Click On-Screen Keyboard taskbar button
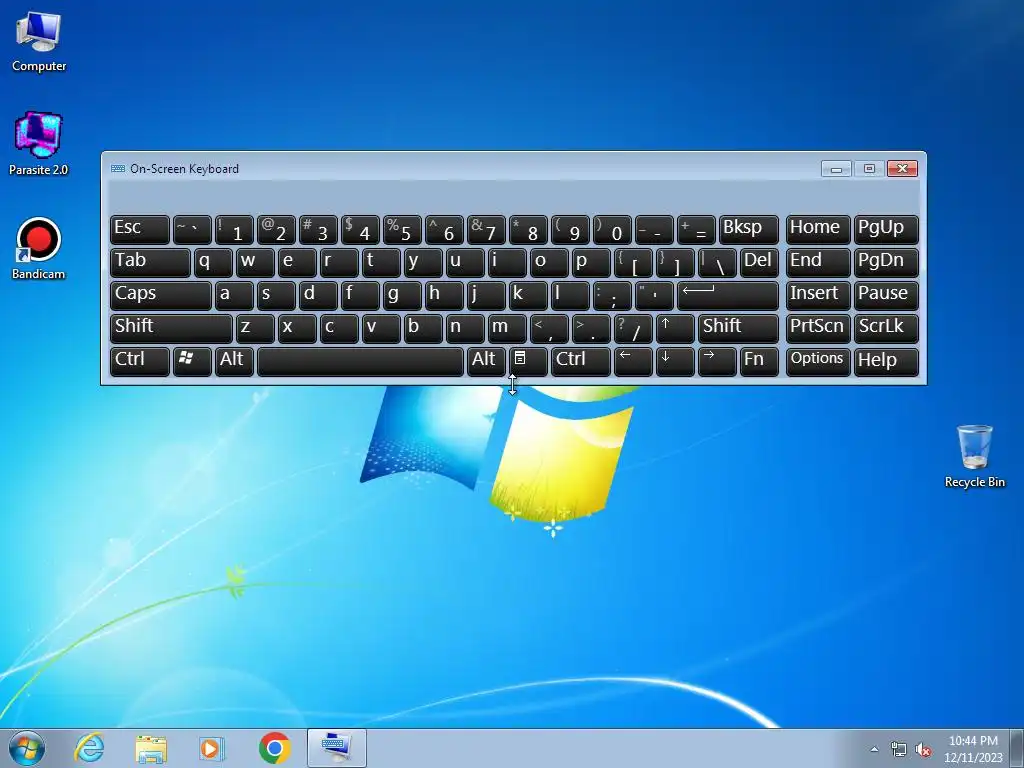 click(336, 748)
